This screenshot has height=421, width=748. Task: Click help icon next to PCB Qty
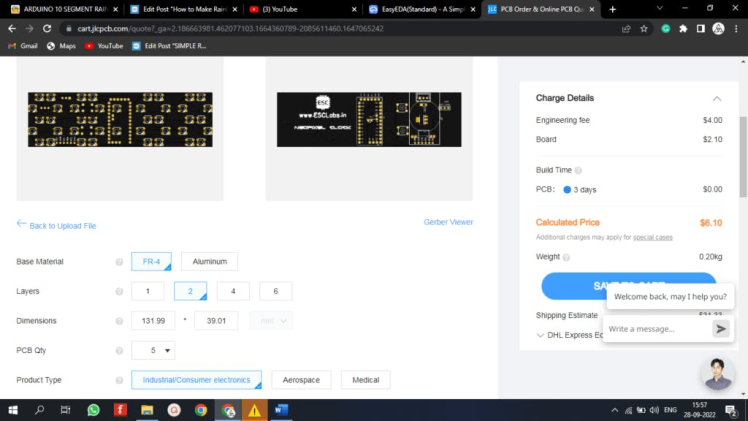[x=119, y=350]
